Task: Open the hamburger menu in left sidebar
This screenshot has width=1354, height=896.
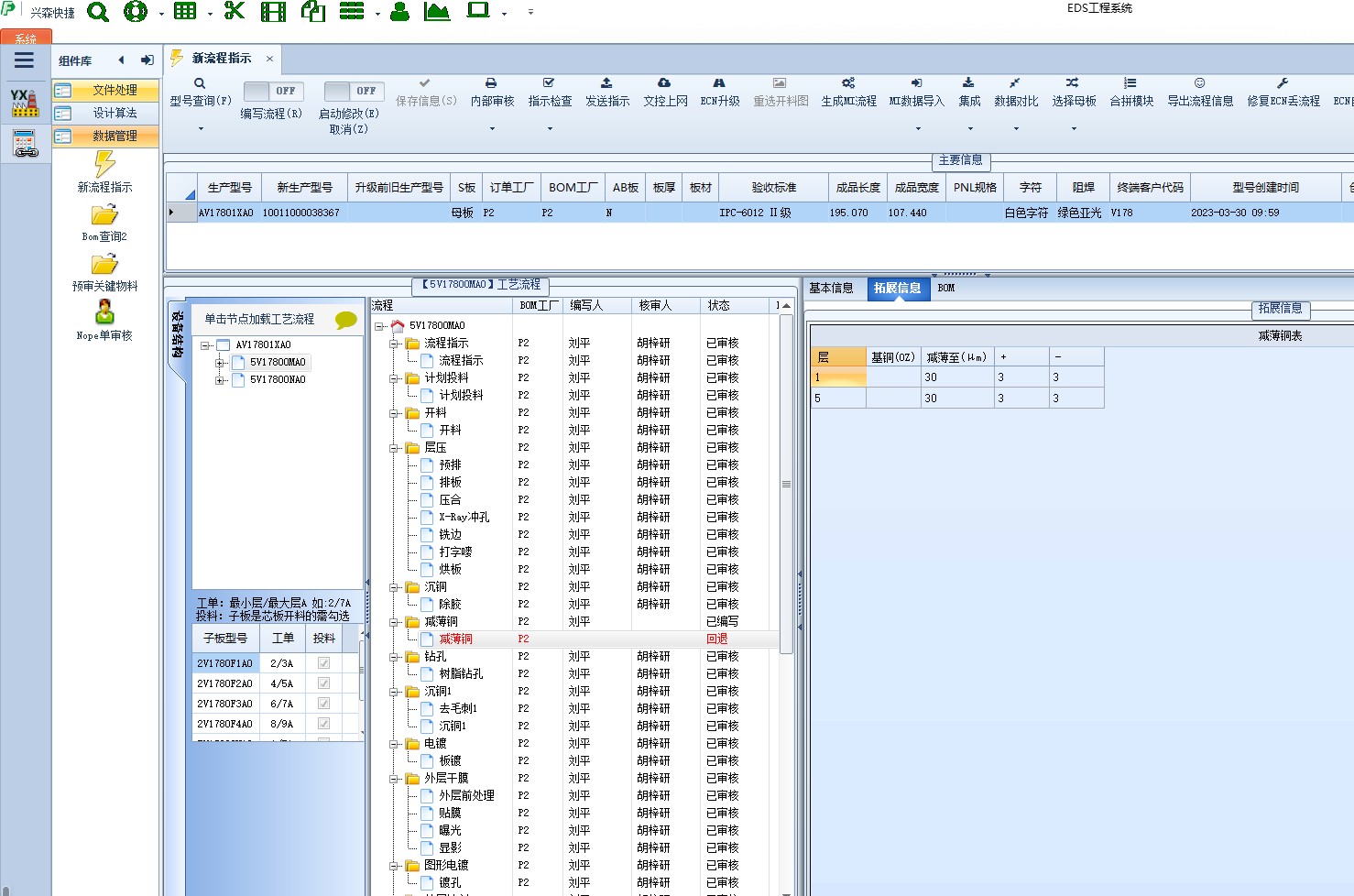Action: [x=24, y=60]
